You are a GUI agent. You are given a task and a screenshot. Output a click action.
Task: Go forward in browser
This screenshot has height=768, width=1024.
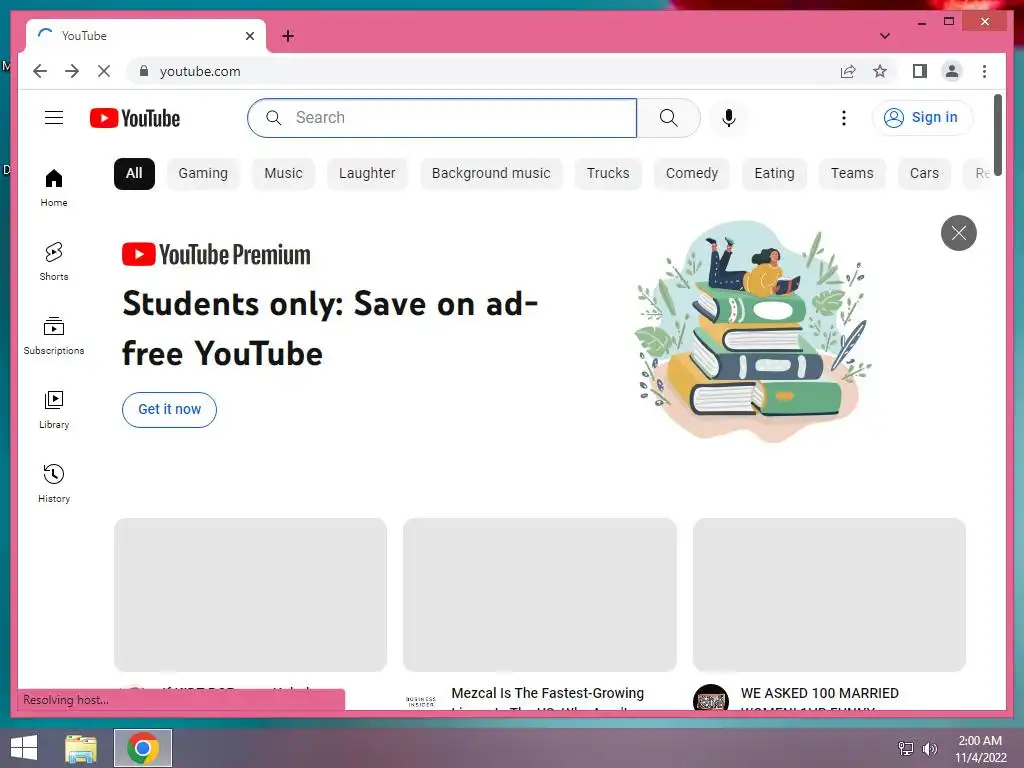click(72, 71)
